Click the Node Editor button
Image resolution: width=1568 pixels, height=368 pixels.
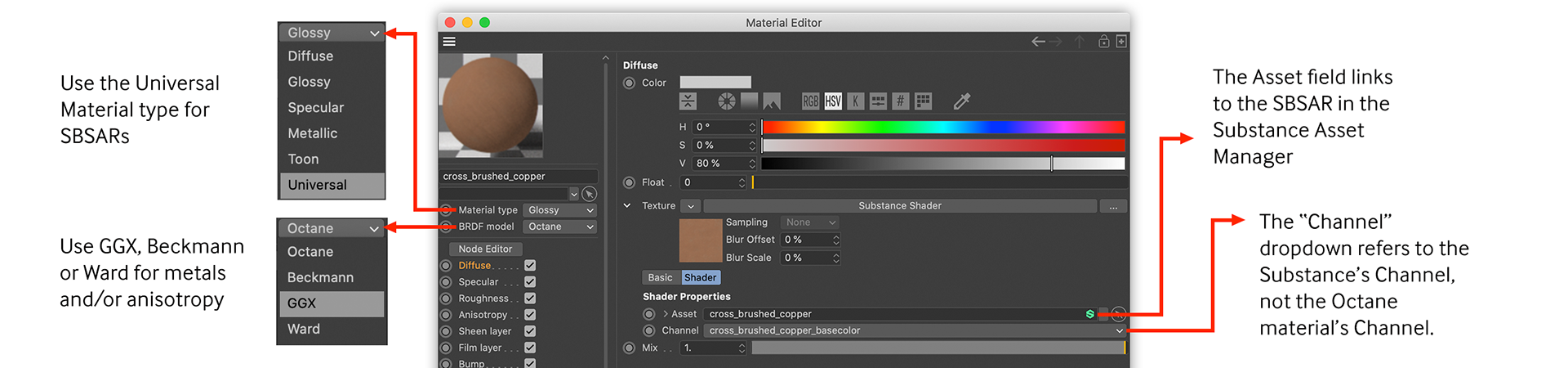click(x=485, y=249)
